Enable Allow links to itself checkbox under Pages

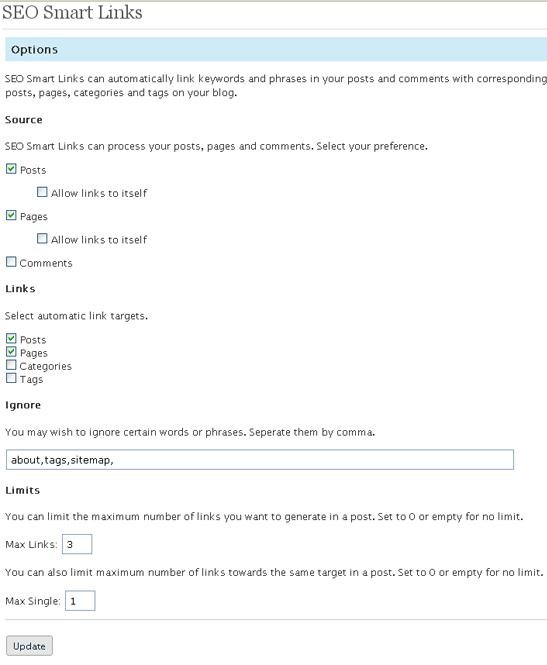42,238
